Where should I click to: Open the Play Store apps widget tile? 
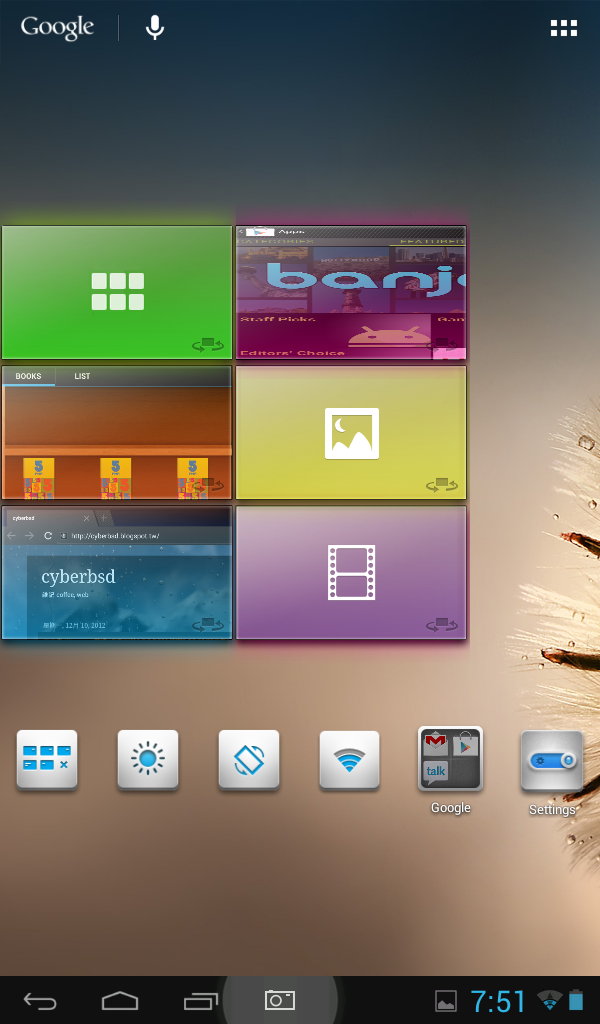click(x=351, y=293)
